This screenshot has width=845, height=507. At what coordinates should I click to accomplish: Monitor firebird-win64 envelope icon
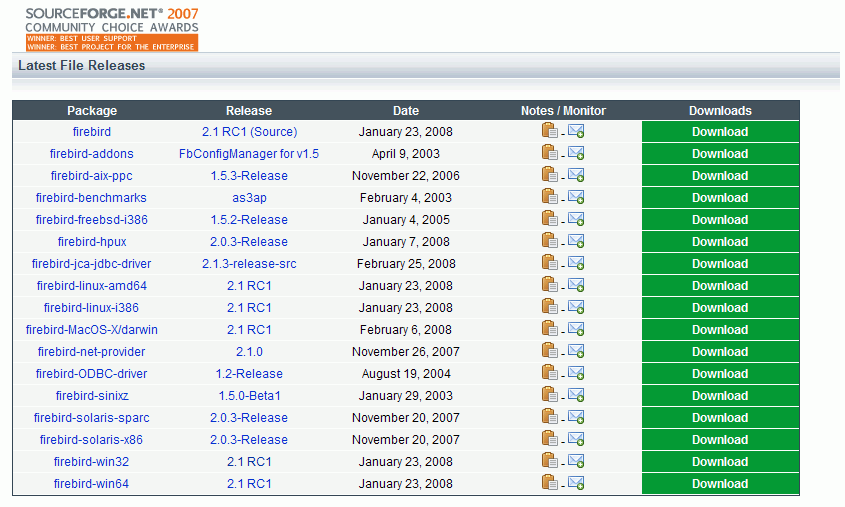(576, 483)
